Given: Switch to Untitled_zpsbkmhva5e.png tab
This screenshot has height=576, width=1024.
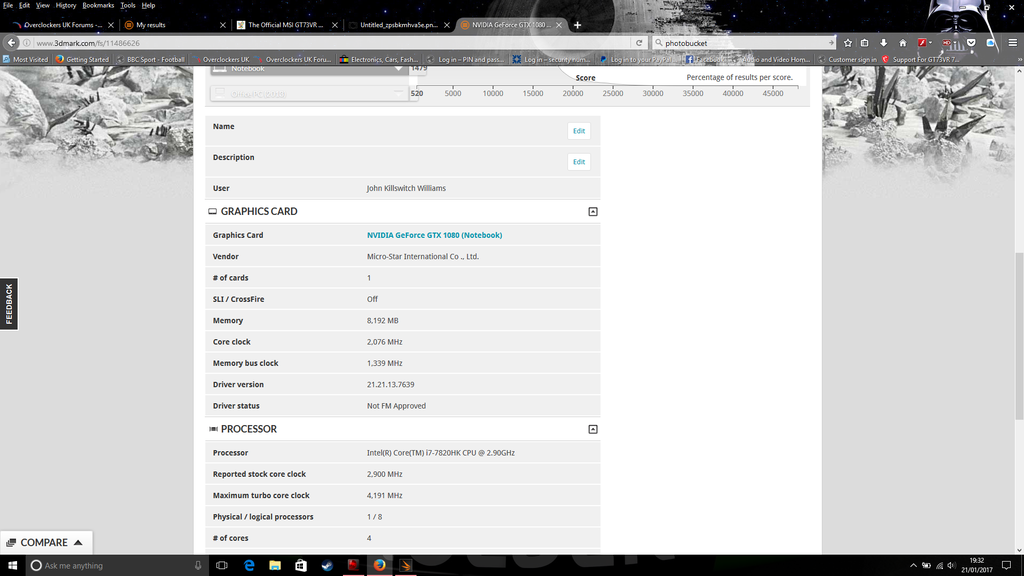Looking at the screenshot, I should (398, 25).
